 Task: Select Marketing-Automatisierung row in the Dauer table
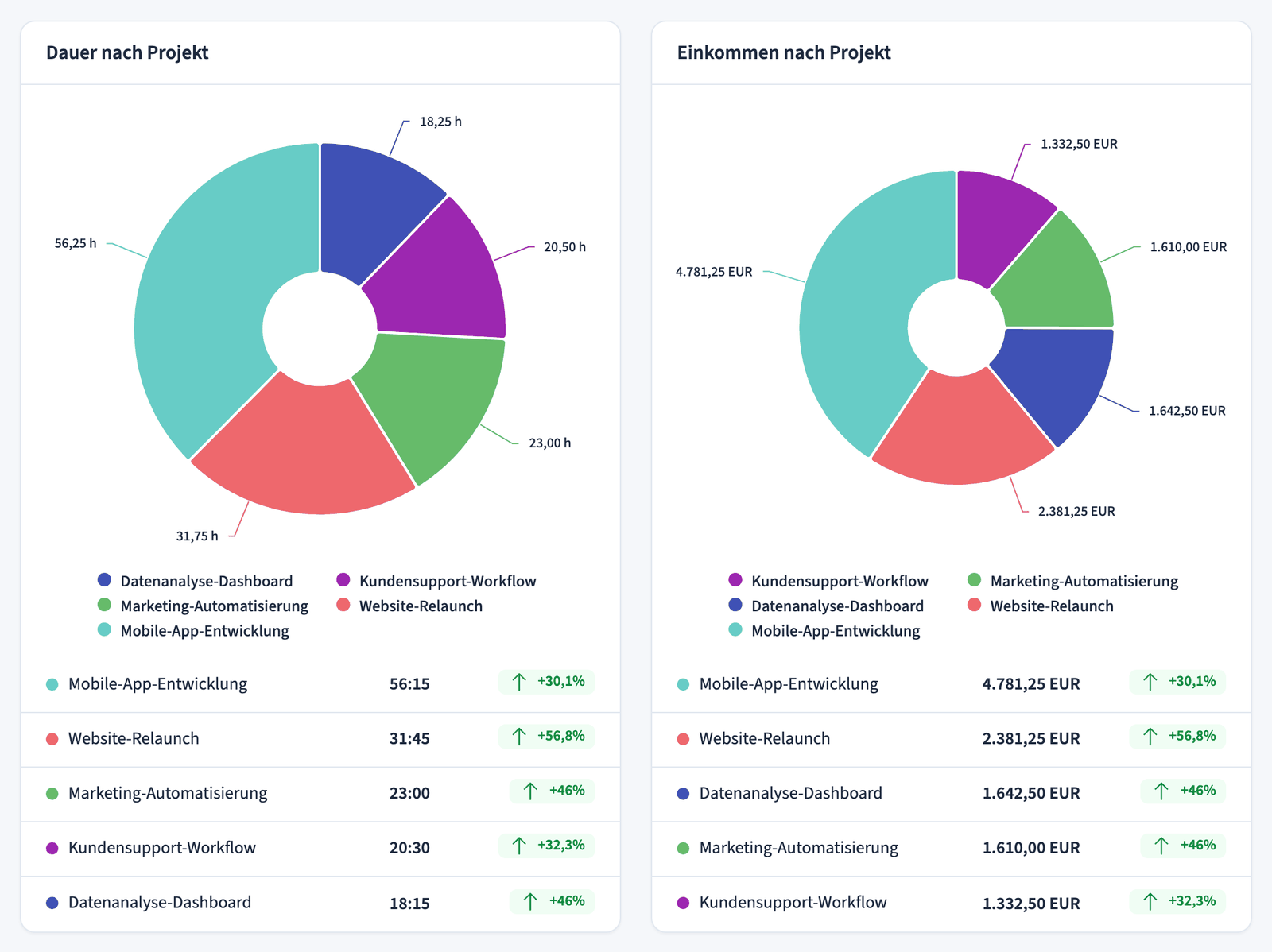pyautogui.click(x=320, y=794)
